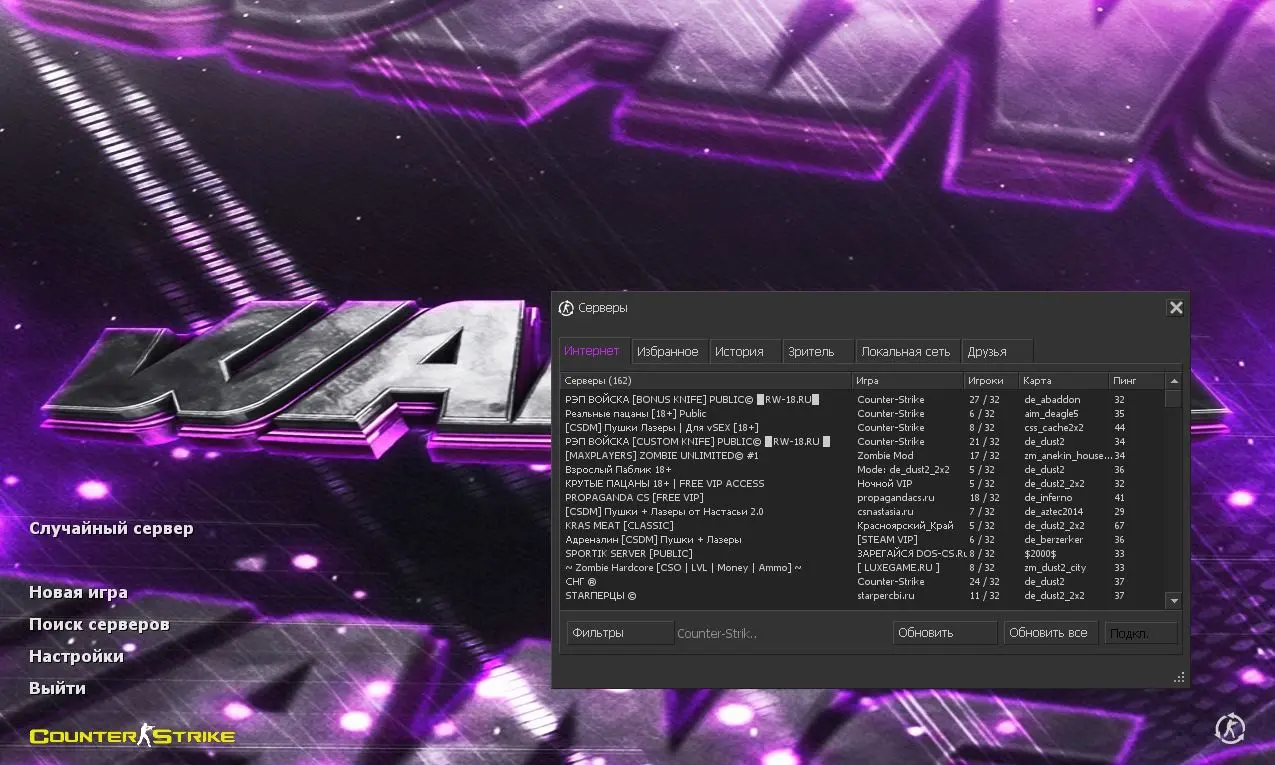
Task: Open Настройки from the main menu
Action: click(76, 656)
